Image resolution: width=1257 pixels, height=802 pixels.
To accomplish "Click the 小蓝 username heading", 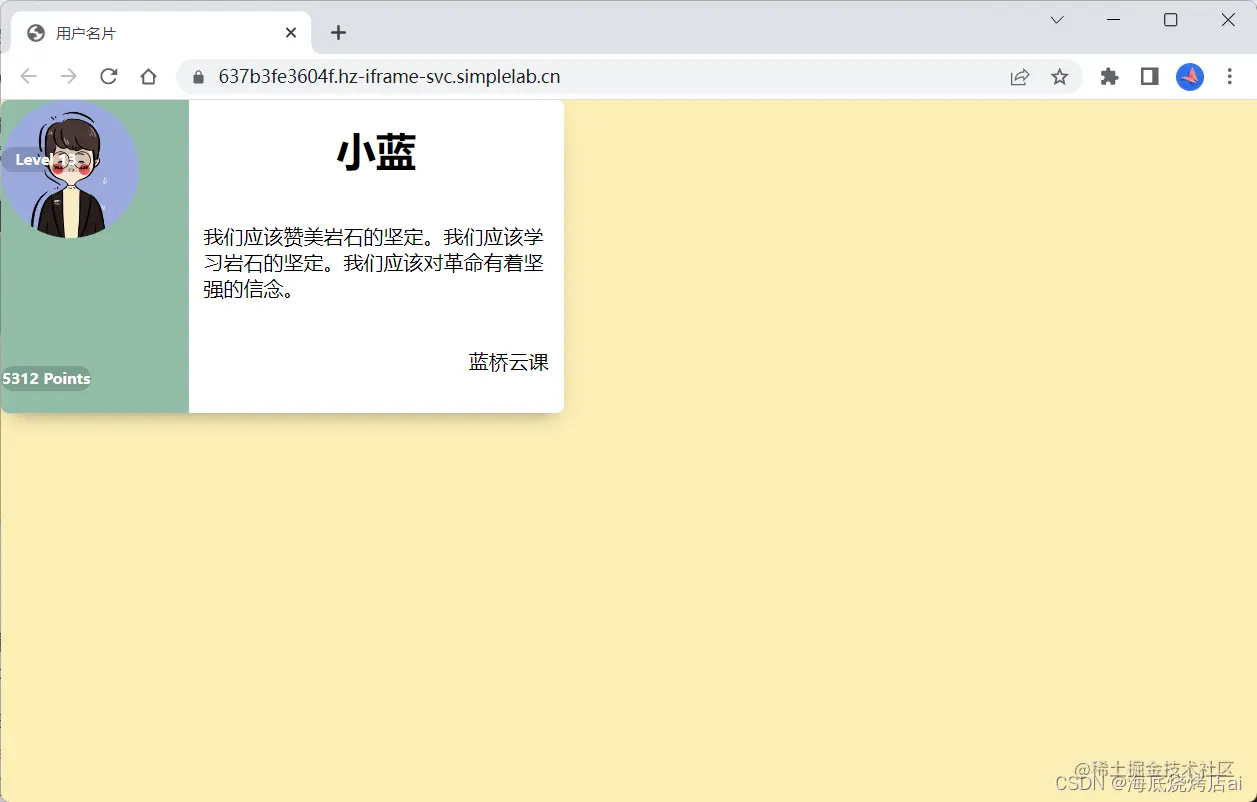I will [x=375, y=152].
